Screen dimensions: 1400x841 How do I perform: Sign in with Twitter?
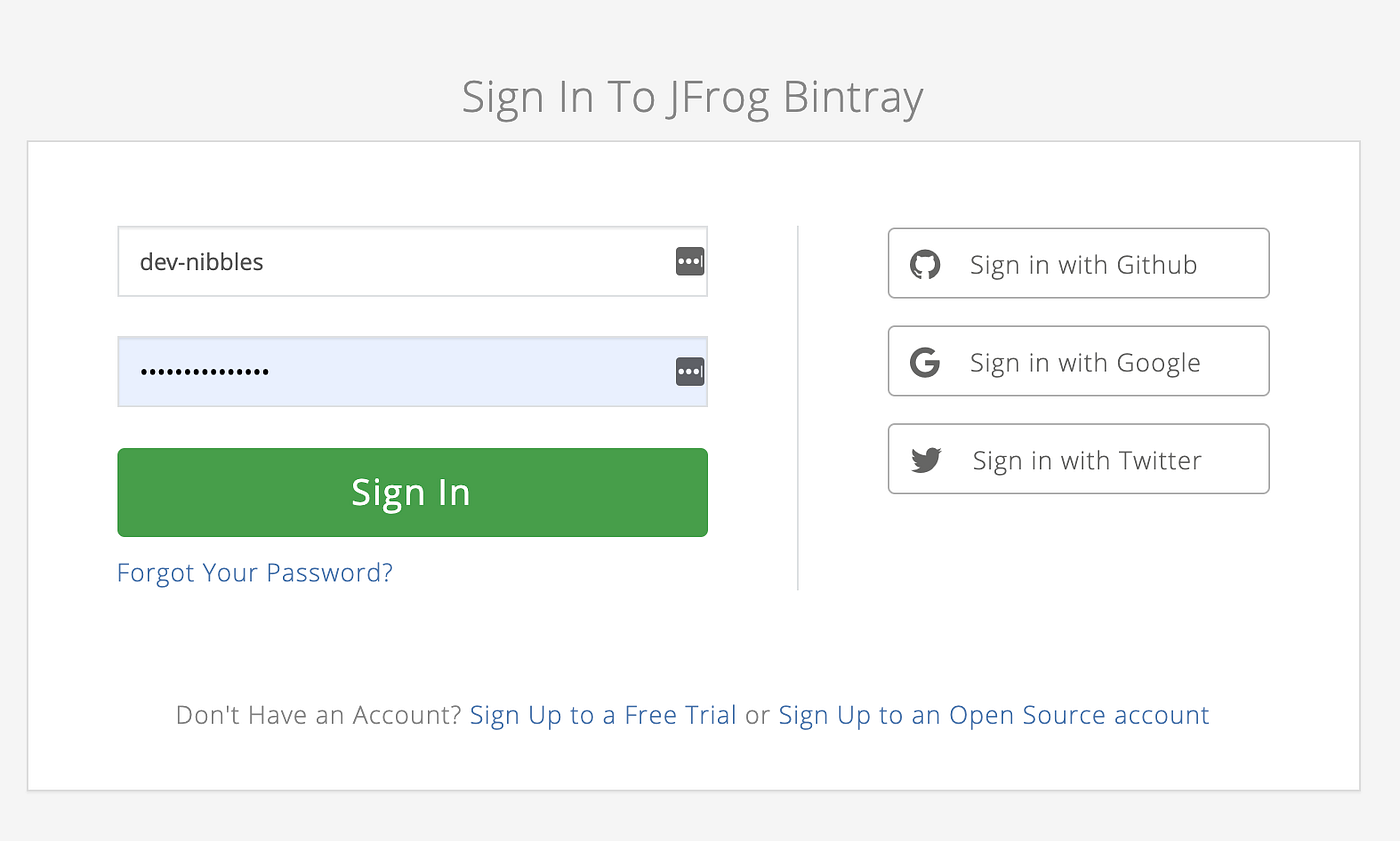click(1078, 459)
